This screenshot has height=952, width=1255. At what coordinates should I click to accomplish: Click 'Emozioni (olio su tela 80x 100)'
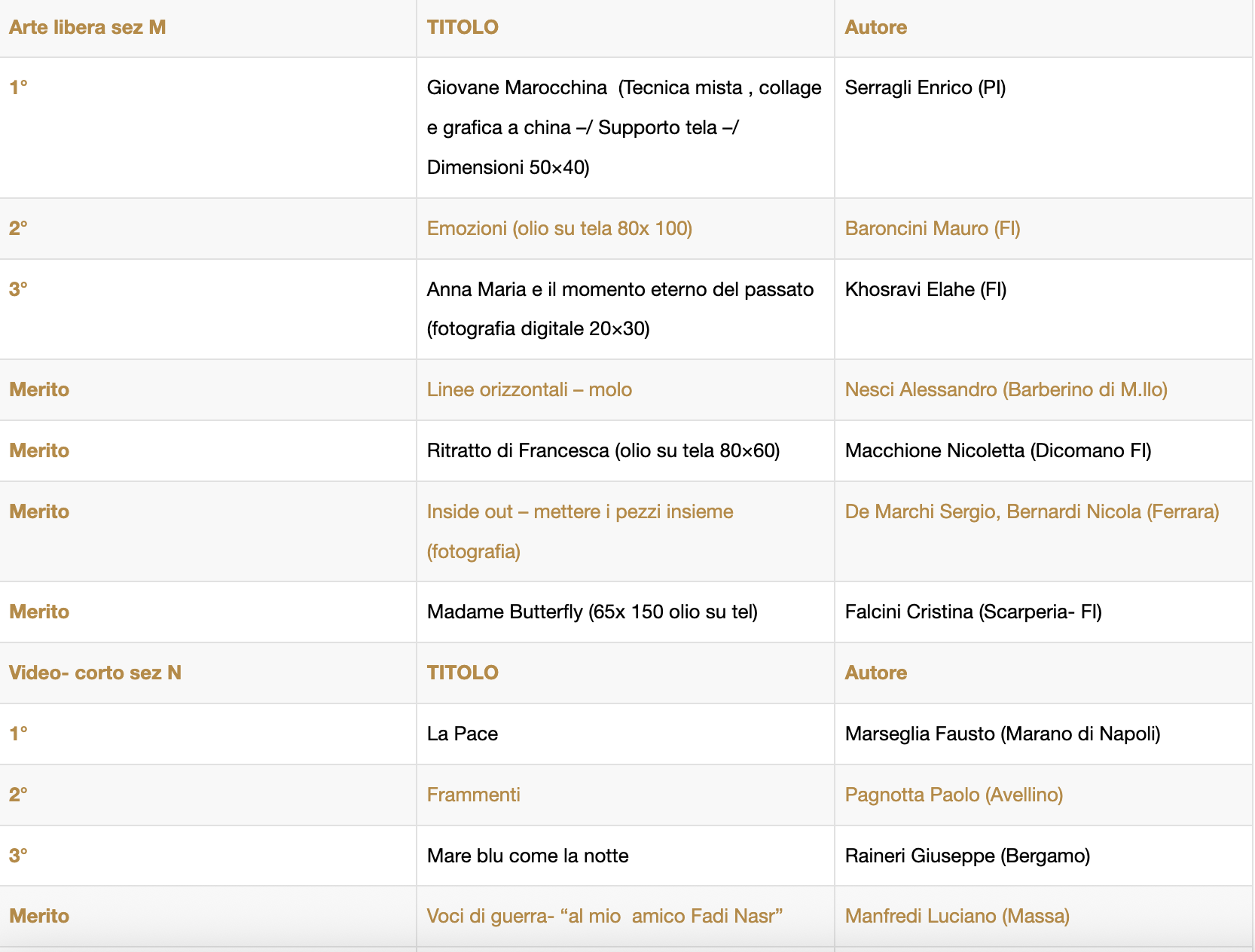559,229
